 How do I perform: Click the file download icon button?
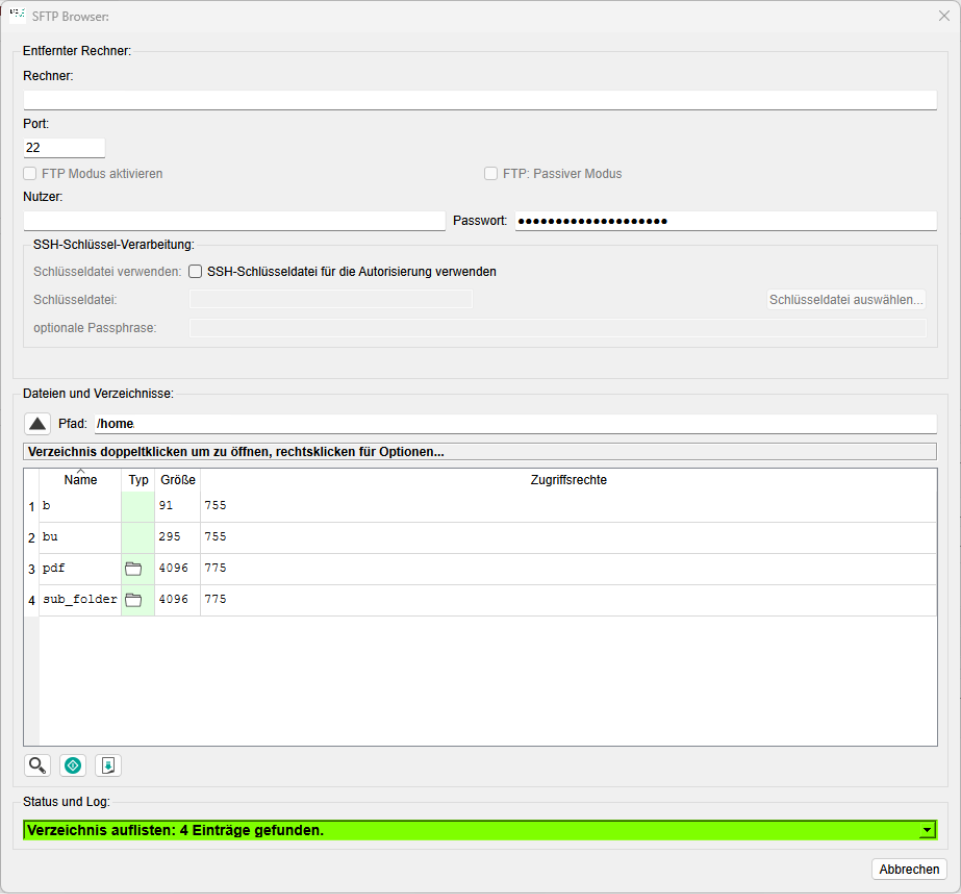[x=108, y=765]
